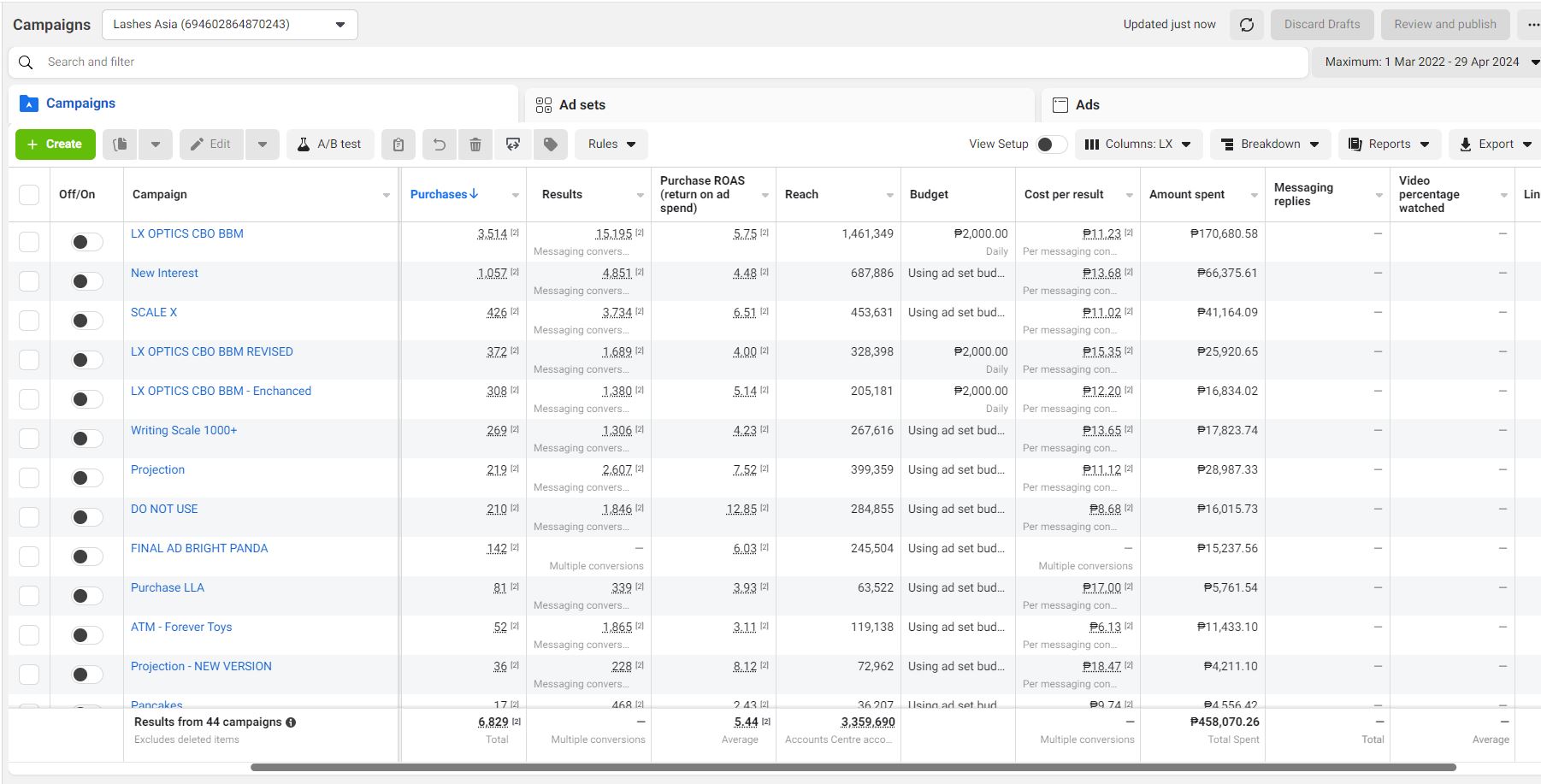1541x784 pixels.
Task: Open Reach column header menu arrow
Action: click(890, 196)
